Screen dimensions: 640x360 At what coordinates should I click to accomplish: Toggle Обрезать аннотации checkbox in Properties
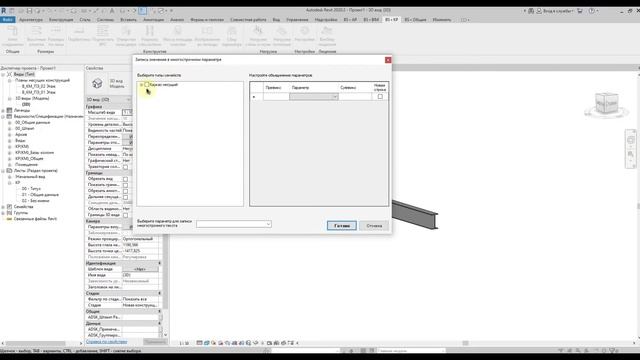click(125, 191)
